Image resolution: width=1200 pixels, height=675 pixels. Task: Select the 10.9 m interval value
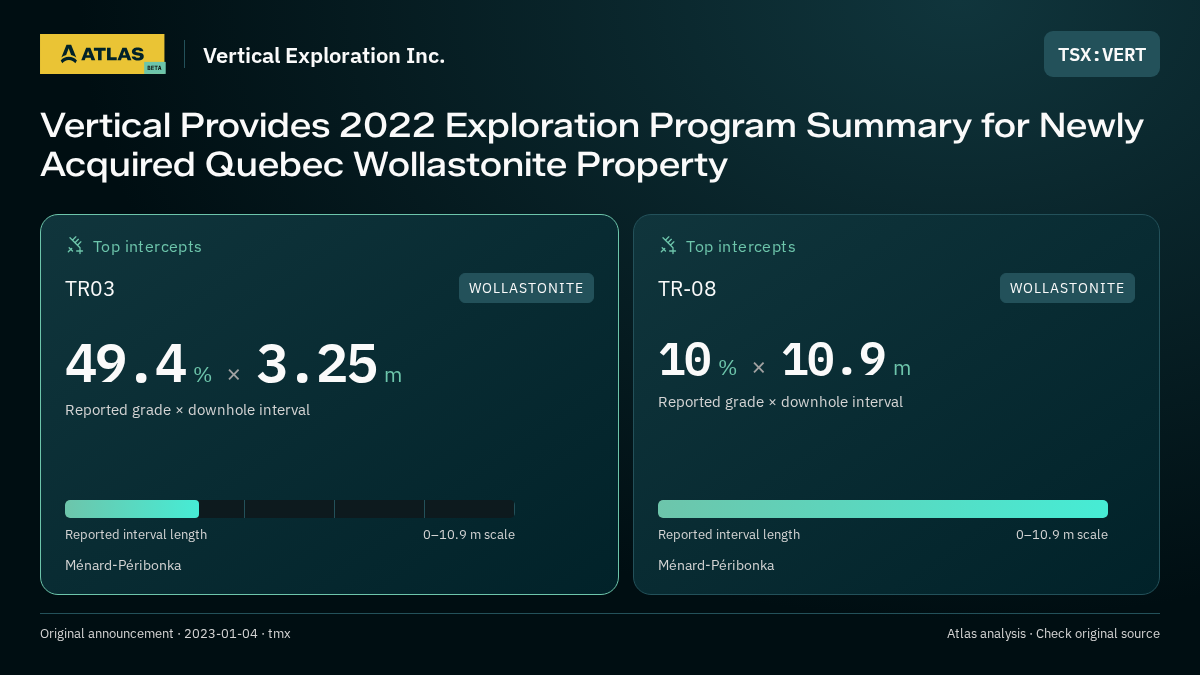(x=846, y=360)
